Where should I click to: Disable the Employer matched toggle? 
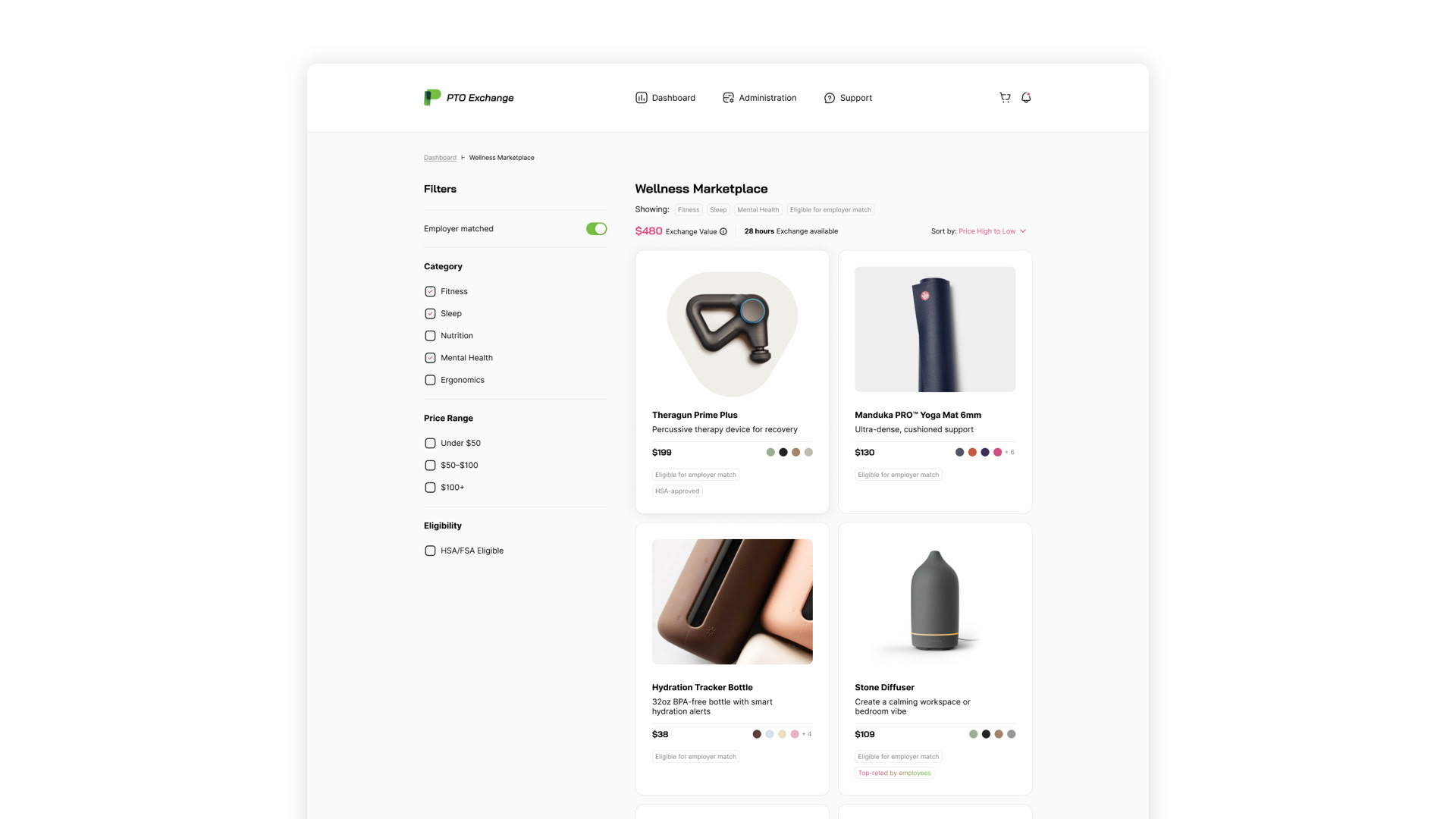pos(596,229)
